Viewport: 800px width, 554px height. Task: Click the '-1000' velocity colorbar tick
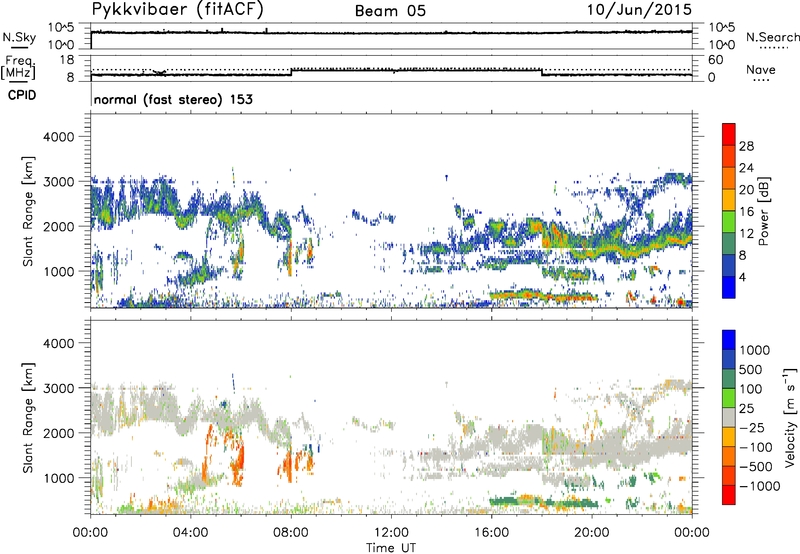coord(759,486)
